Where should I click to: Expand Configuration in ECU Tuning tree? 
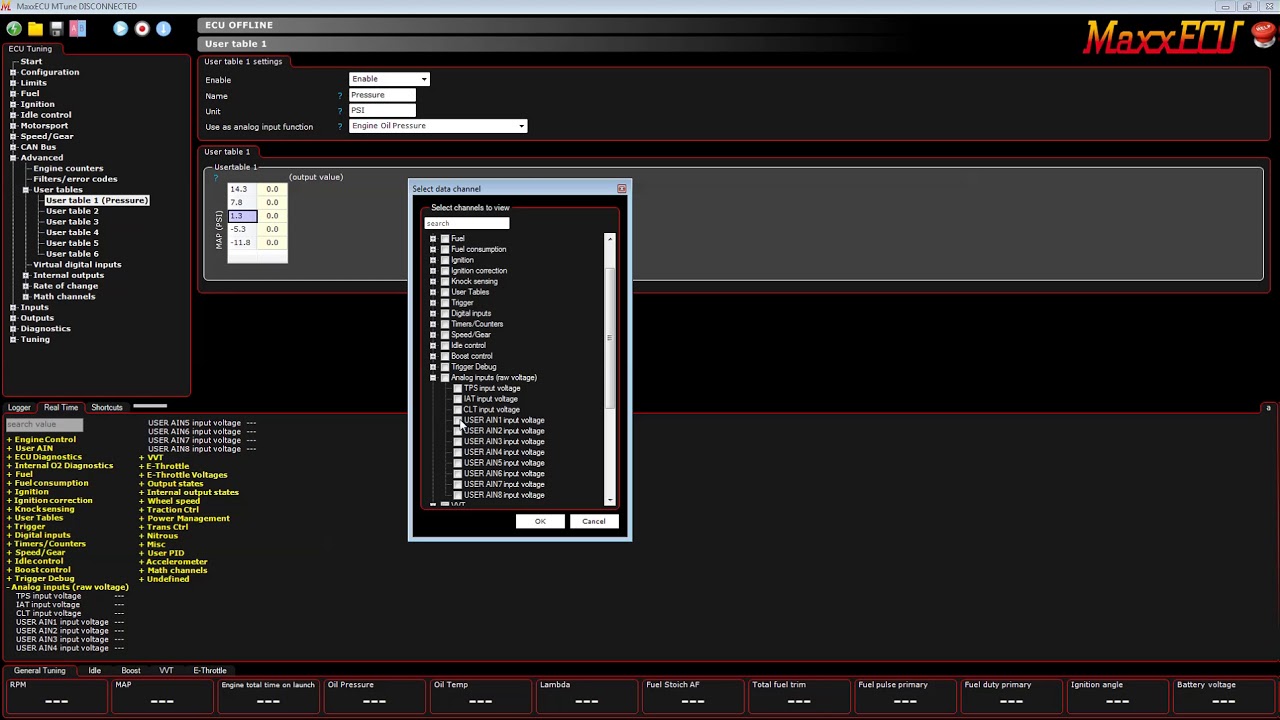point(13,72)
